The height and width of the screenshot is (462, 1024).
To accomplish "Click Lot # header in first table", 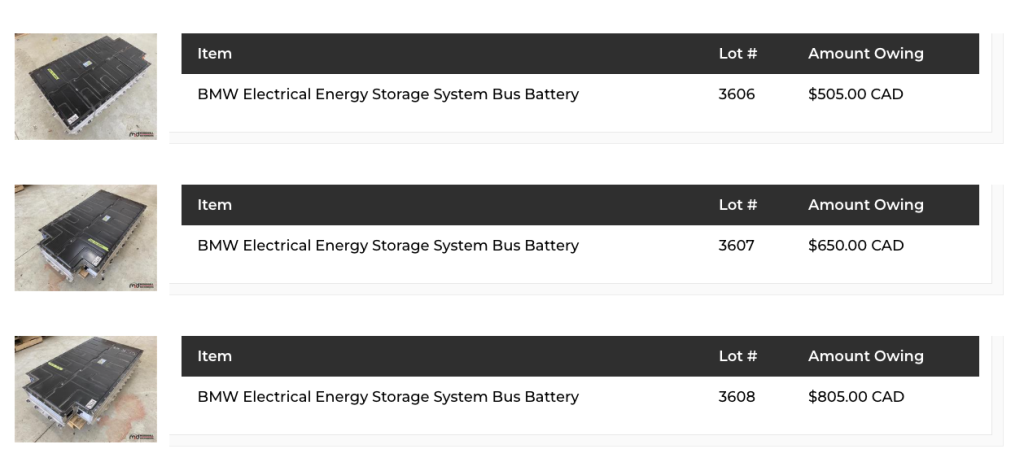I will point(738,54).
